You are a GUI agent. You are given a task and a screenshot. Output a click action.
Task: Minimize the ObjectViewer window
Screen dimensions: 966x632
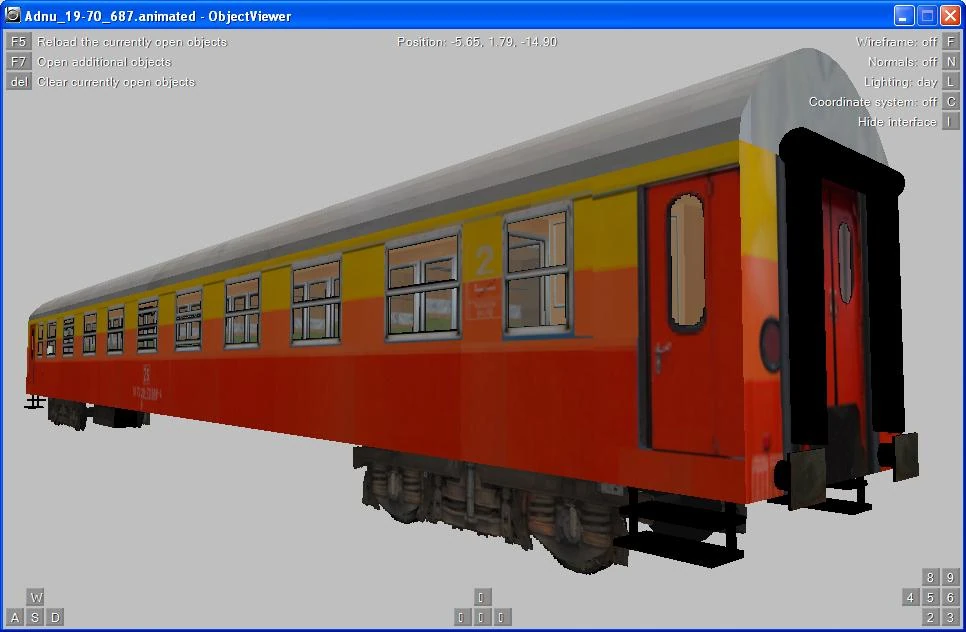tap(904, 15)
